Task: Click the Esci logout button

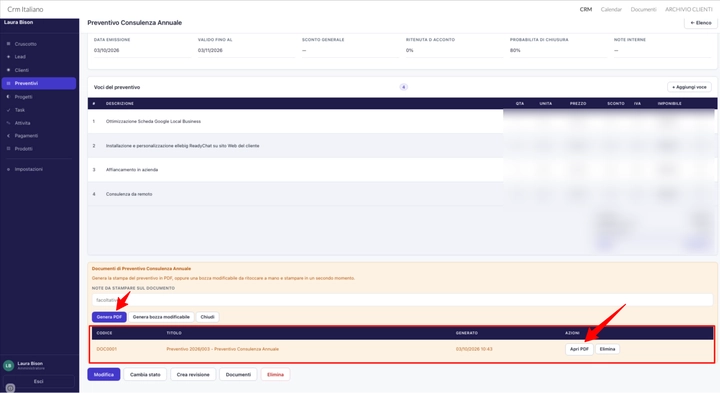Action: coord(39,382)
